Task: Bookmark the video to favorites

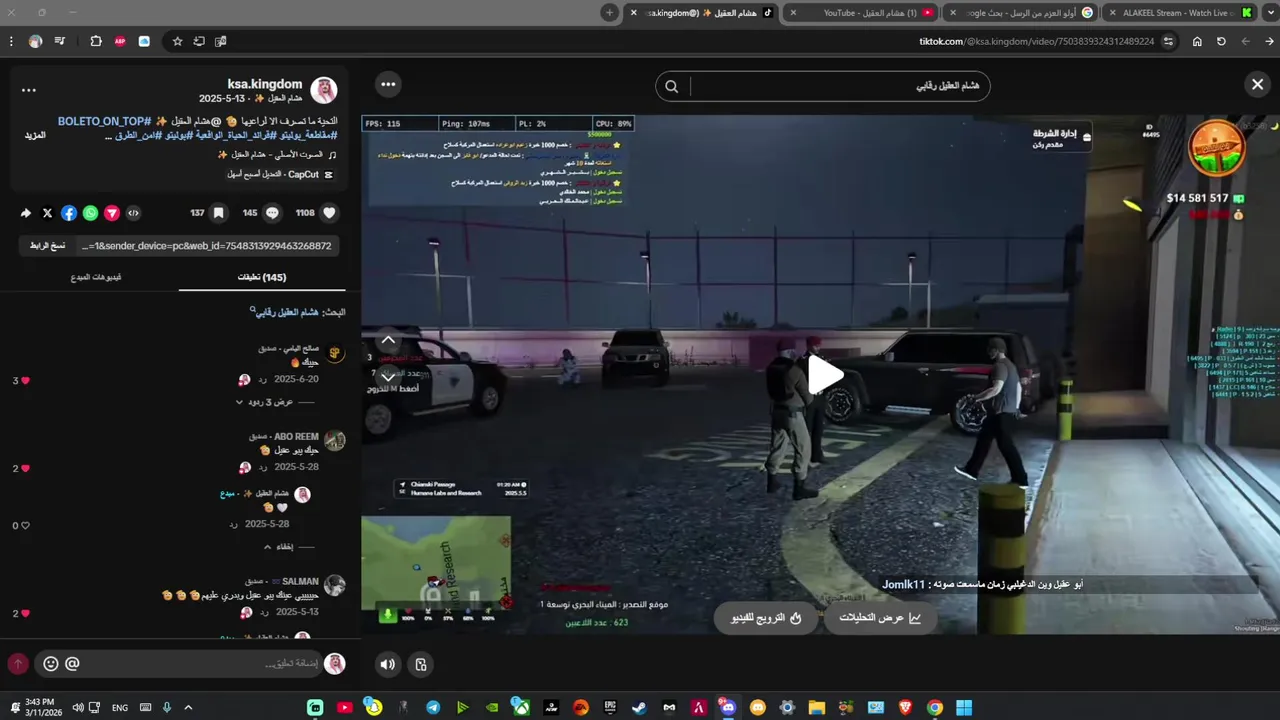Action: [218, 213]
